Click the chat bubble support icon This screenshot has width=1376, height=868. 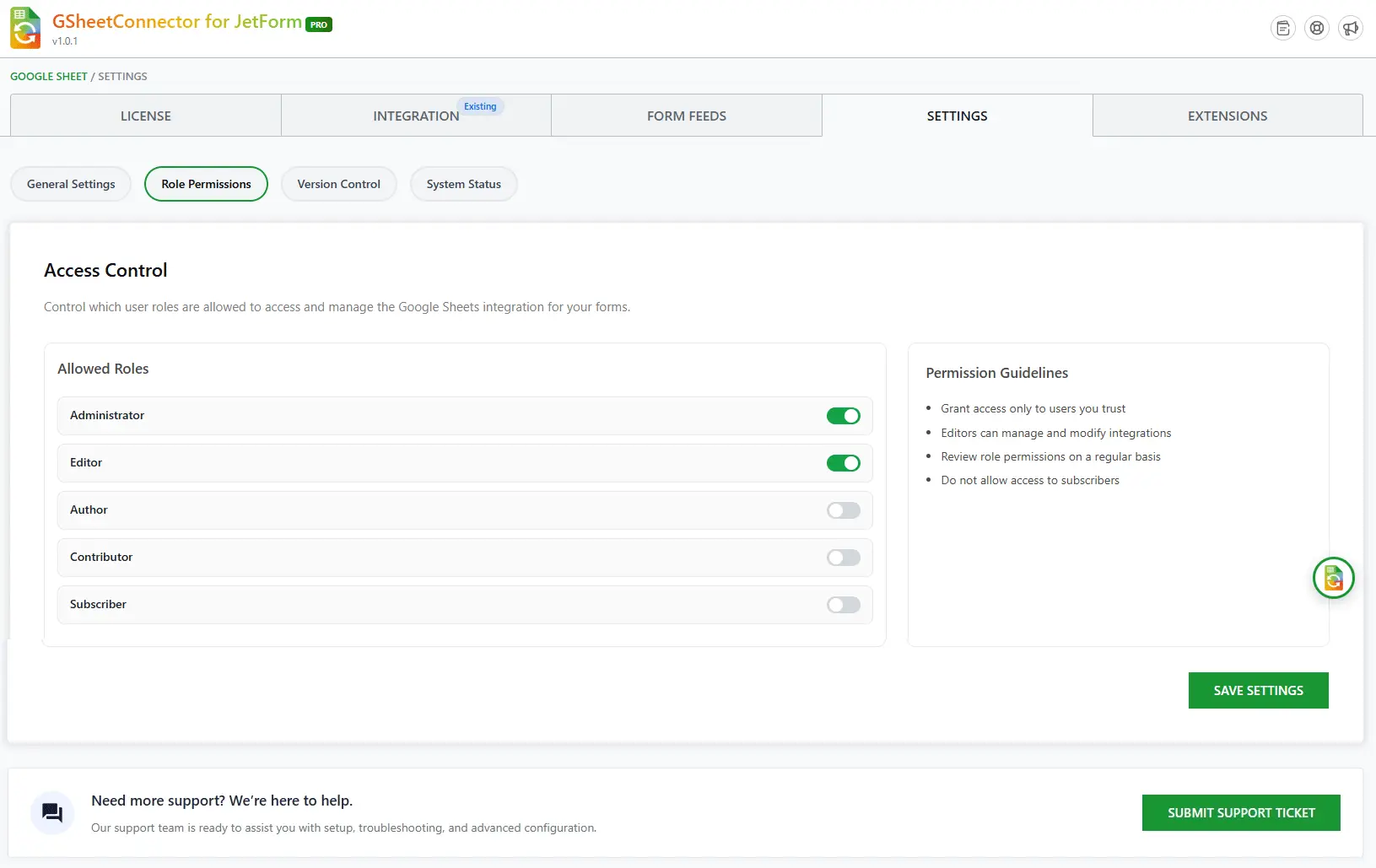click(52, 812)
